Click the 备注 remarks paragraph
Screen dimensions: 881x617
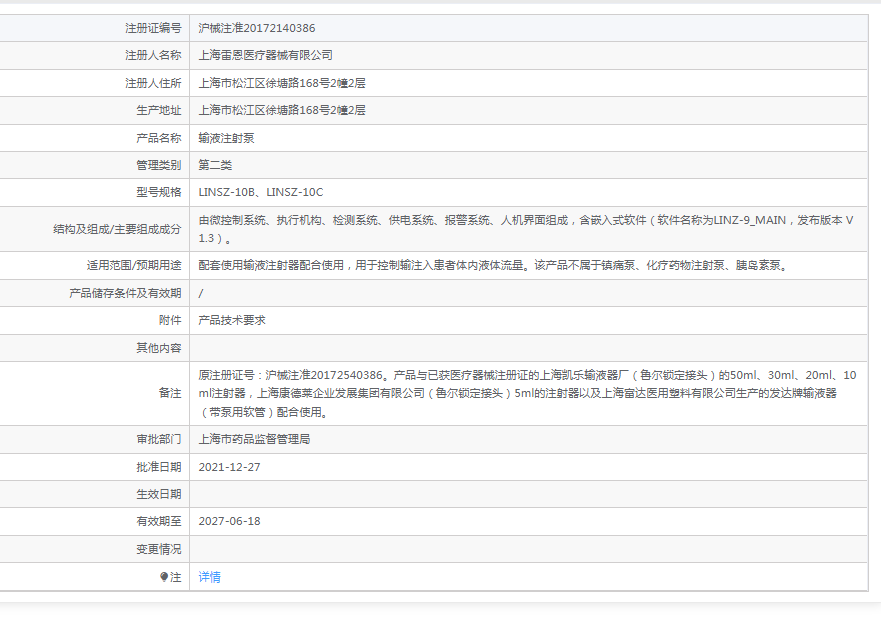[527, 393]
